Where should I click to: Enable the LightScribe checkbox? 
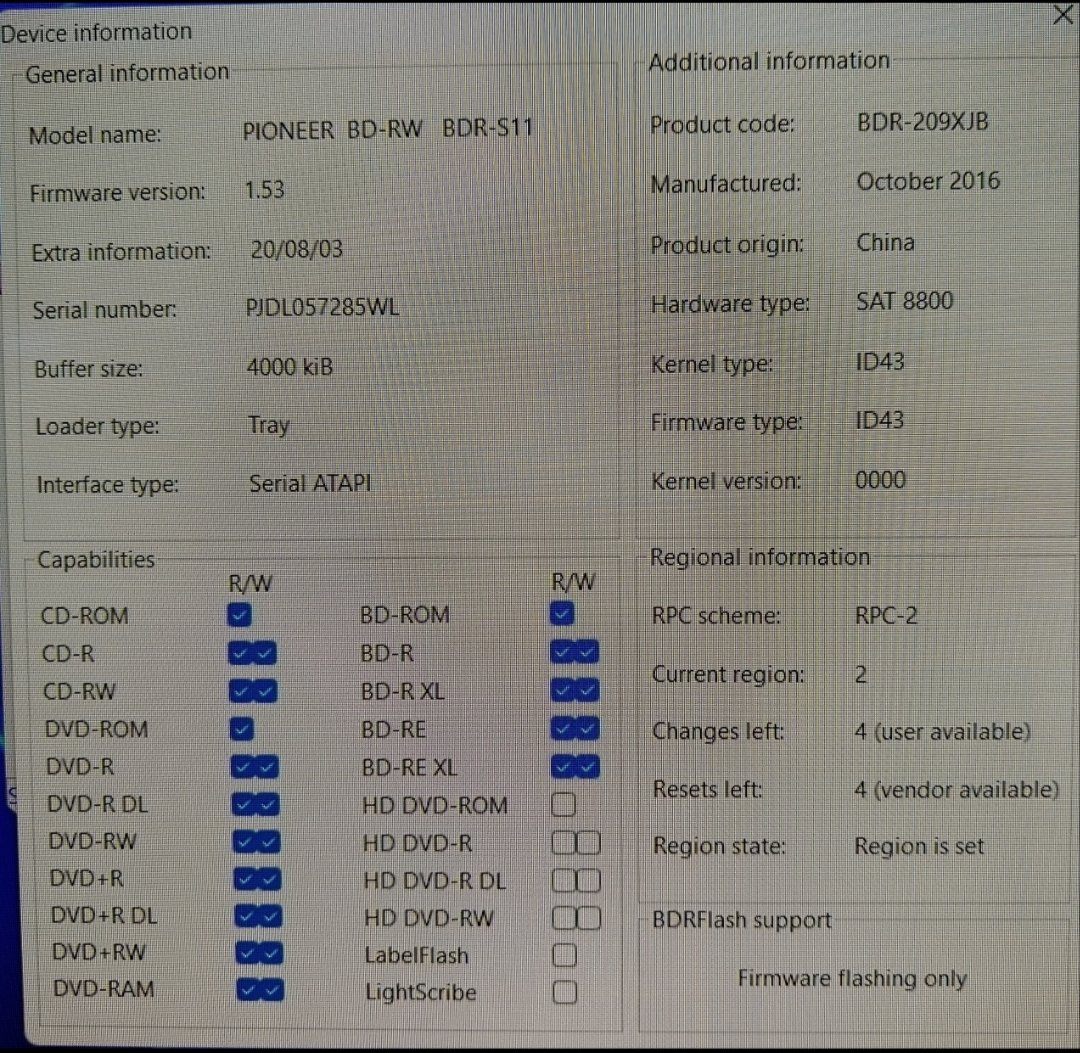565,992
